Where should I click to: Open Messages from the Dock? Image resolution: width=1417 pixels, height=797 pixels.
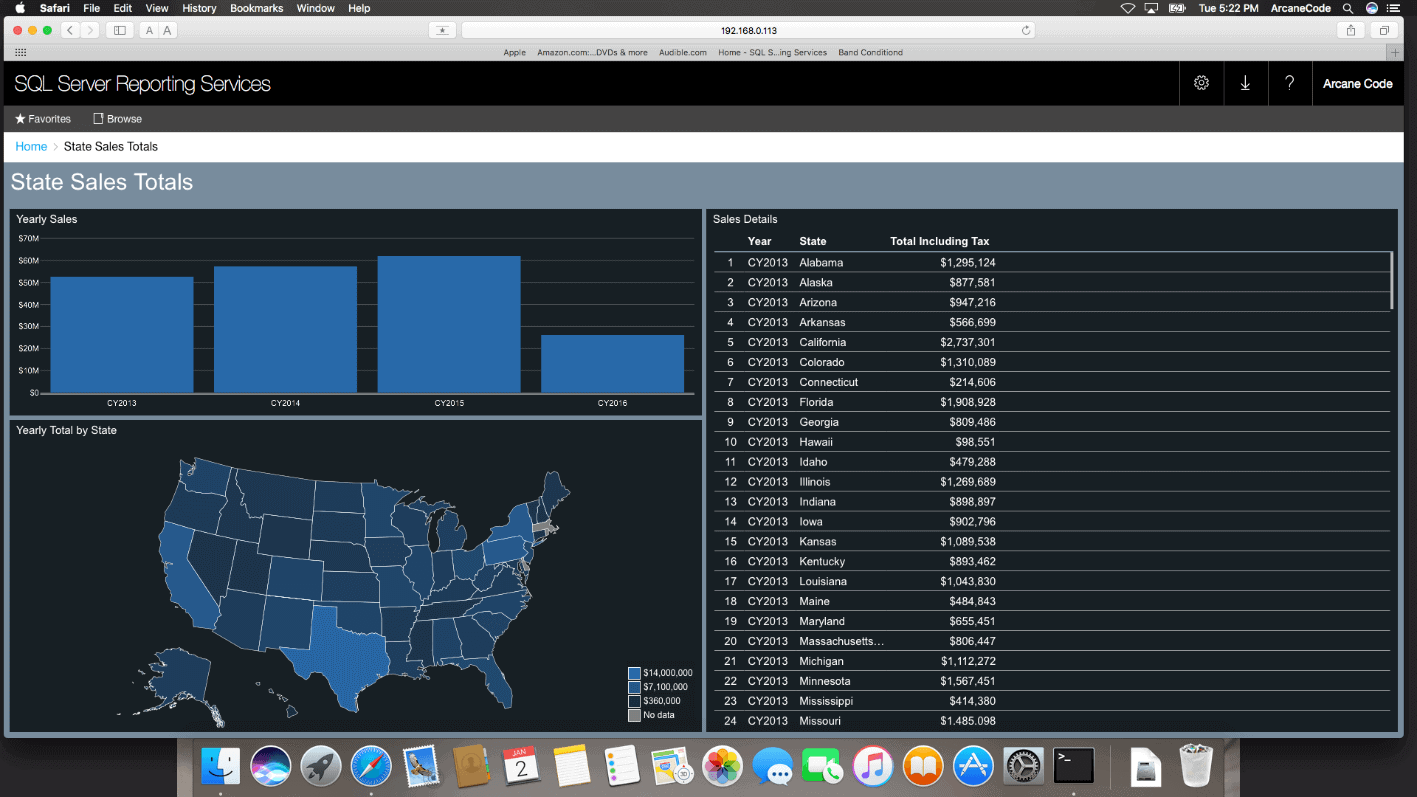pos(773,767)
